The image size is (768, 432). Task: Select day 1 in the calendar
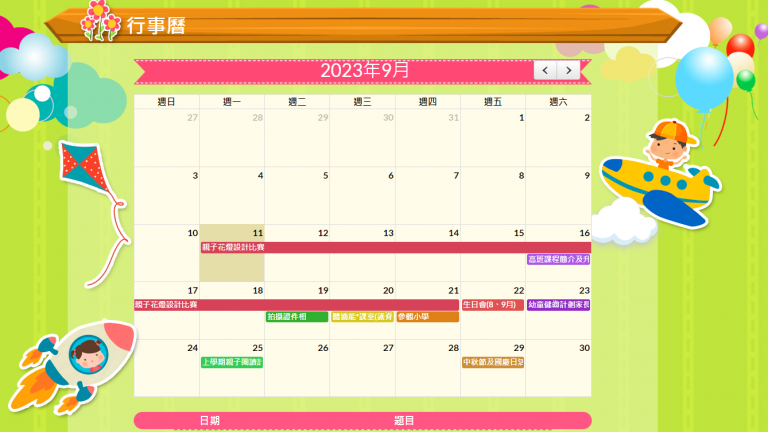(493, 138)
